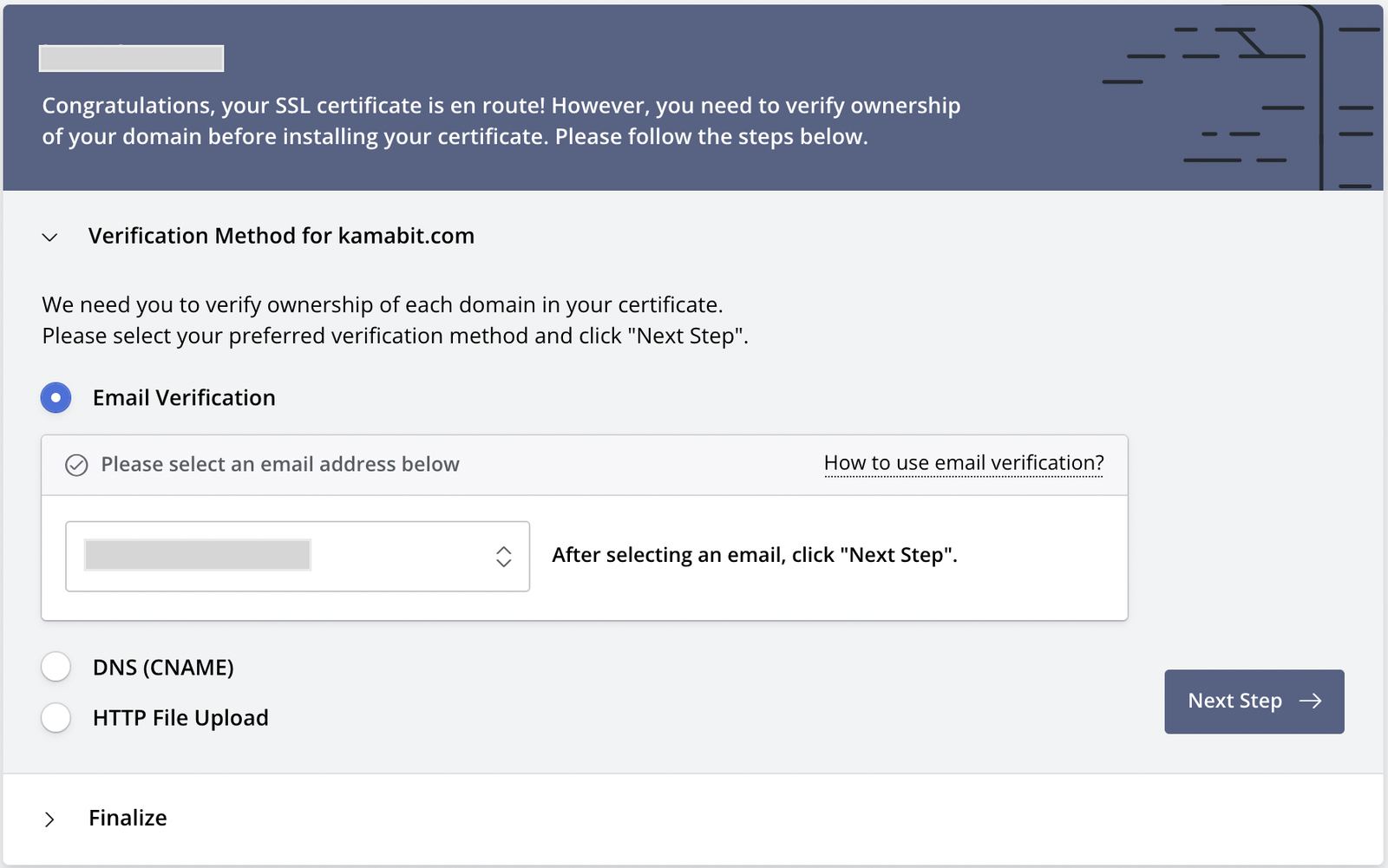Select the HTTP File Upload radio button
The height and width of the screenshot is (868, 1388).
click(56, 718)
